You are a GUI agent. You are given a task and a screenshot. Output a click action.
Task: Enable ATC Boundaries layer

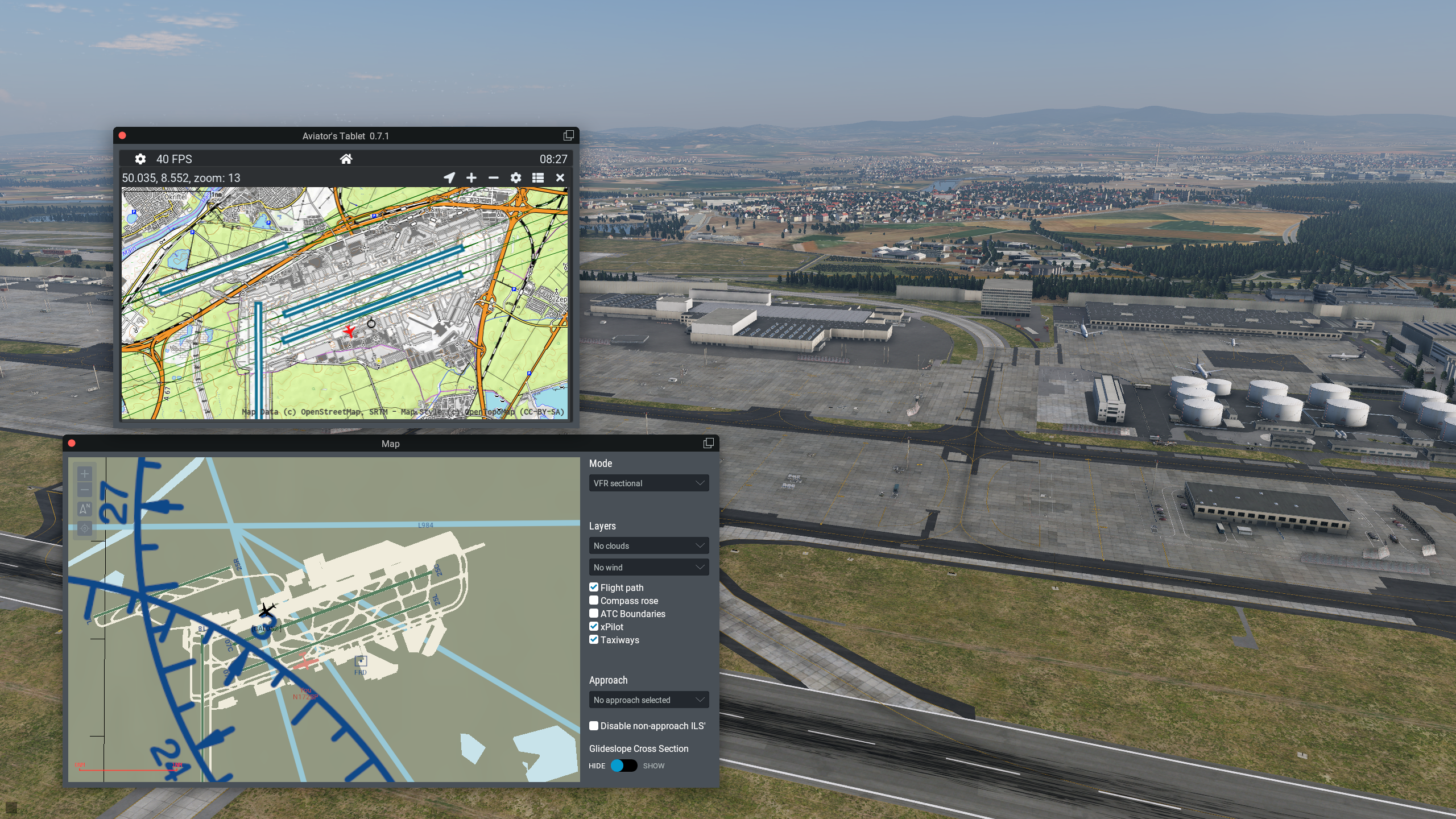click(x=594, y=614)
